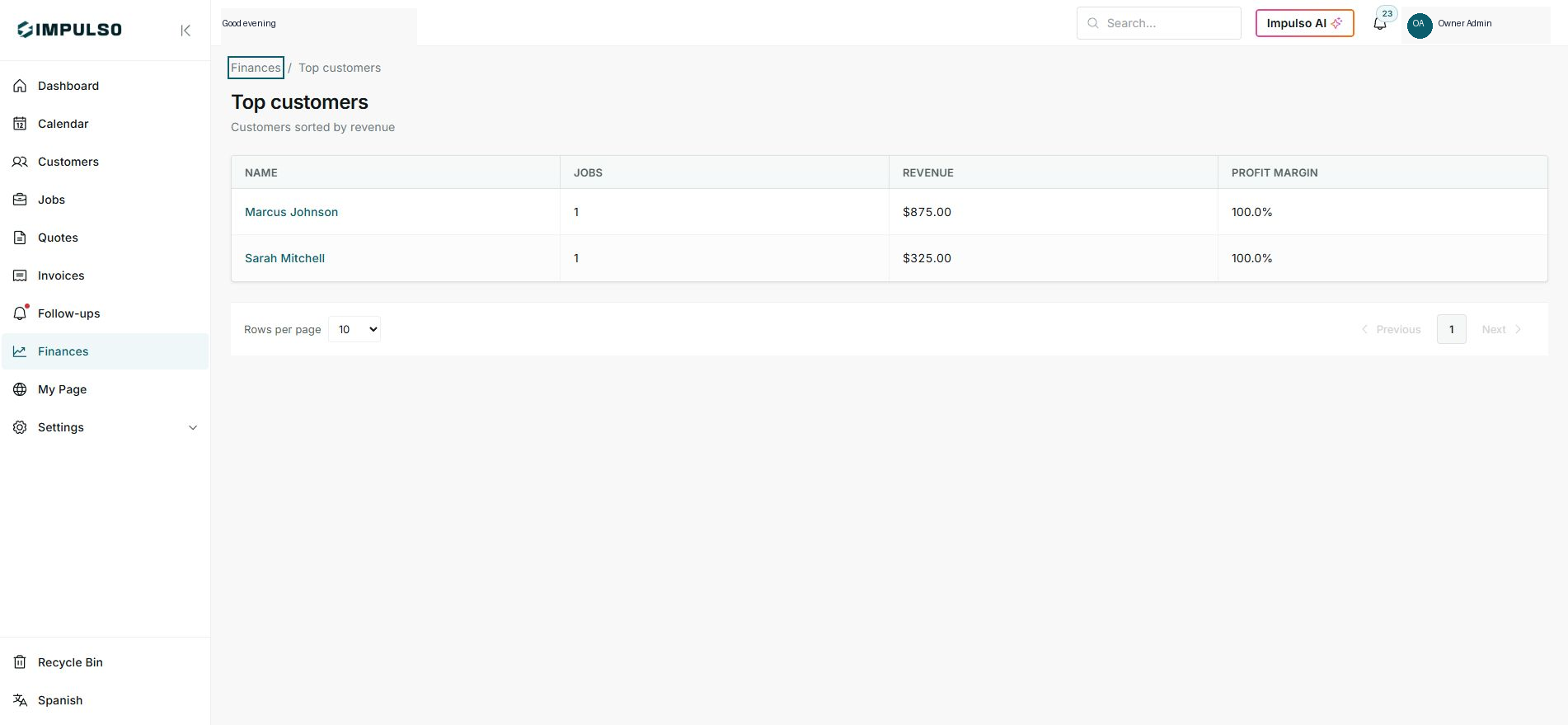1568x725 pixels.
Task: Click the Quotes document icon
Action: point(20,238)
